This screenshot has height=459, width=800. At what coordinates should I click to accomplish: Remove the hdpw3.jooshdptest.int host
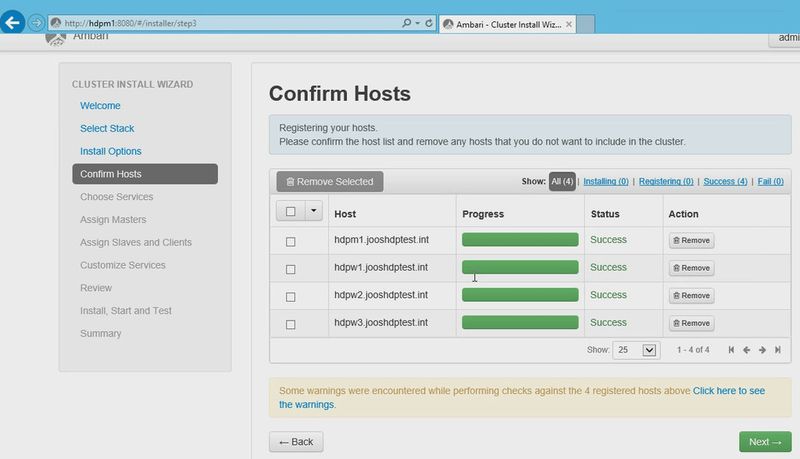pyautogui.click(x=691, y=323)
